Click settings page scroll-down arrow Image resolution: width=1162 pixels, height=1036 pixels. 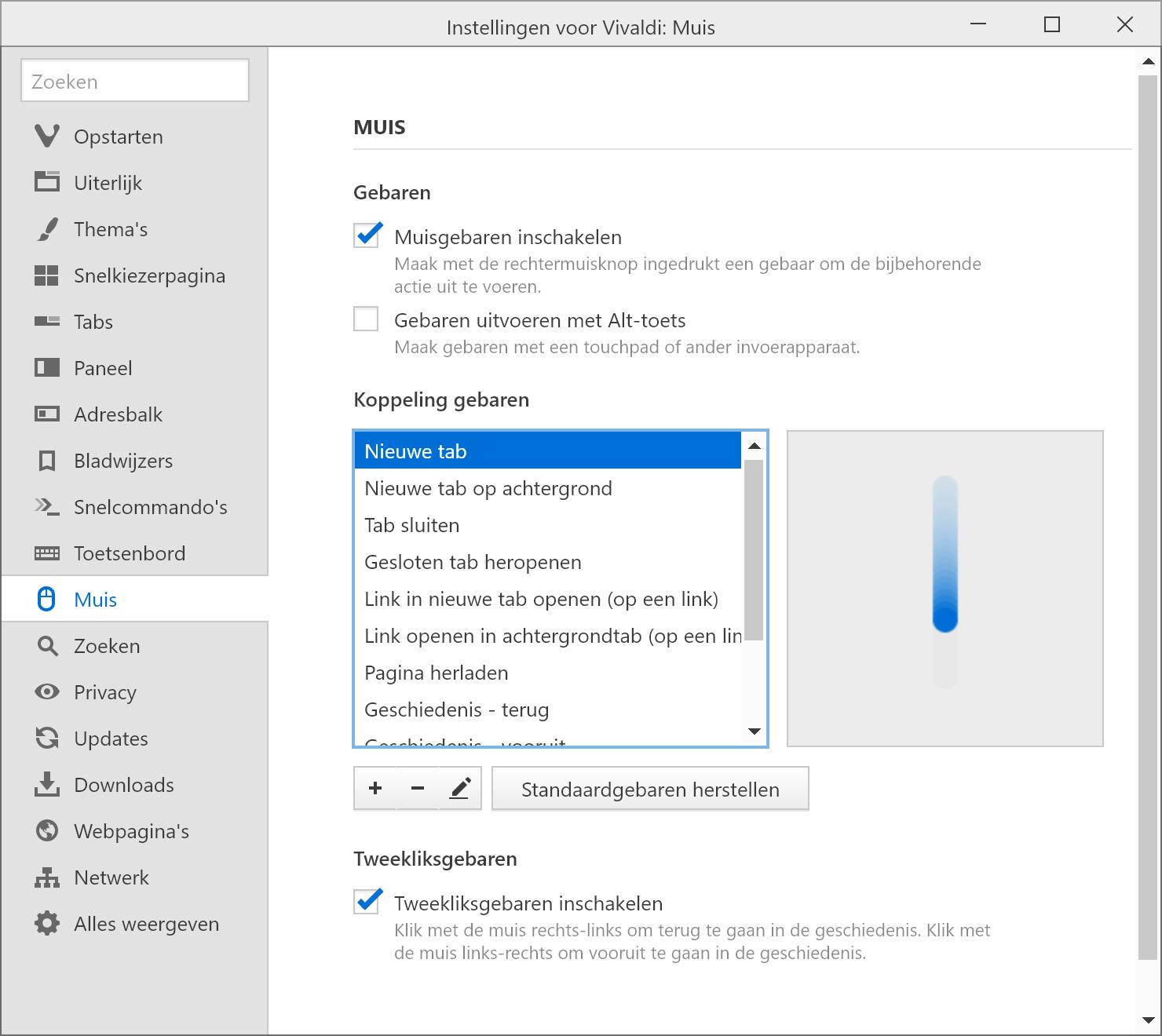(x=1148, y=1020)
